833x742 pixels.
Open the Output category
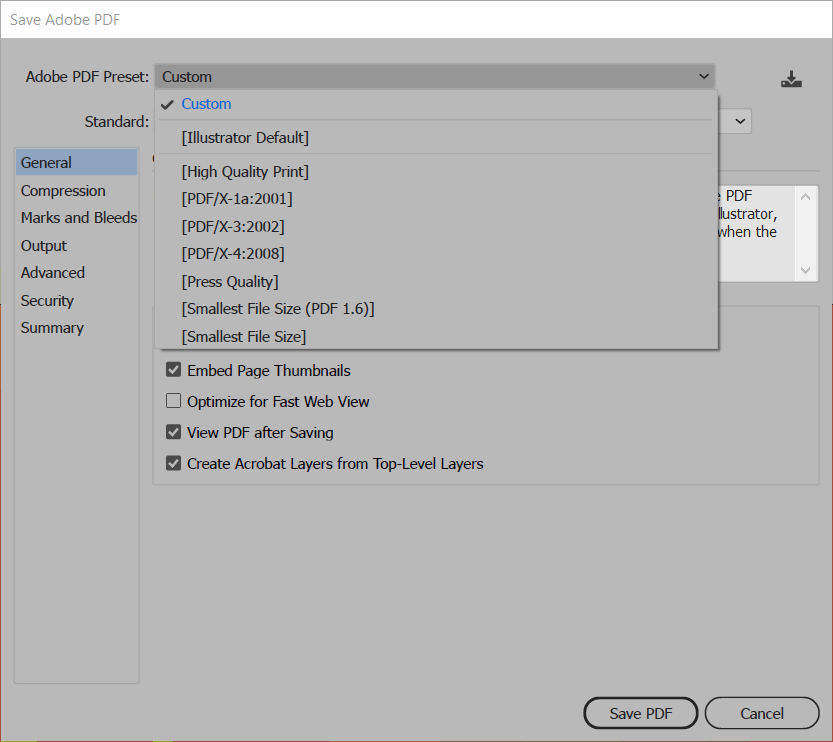click(76, 246)
